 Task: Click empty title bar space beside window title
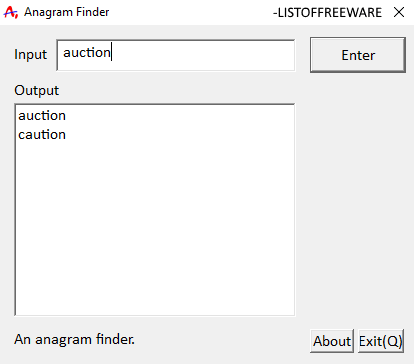coord(190,12)
